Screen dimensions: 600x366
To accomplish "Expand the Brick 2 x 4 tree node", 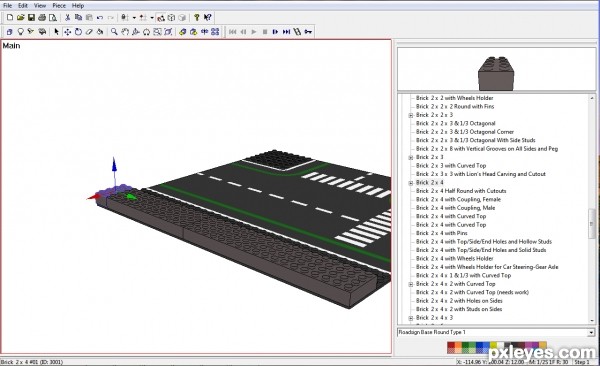I will 411,183.
